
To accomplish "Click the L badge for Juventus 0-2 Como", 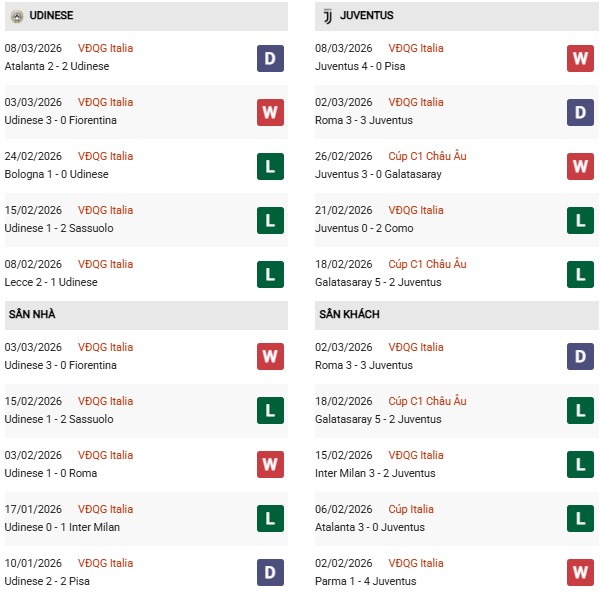I will pyautogui.click(x=580, y=220).
